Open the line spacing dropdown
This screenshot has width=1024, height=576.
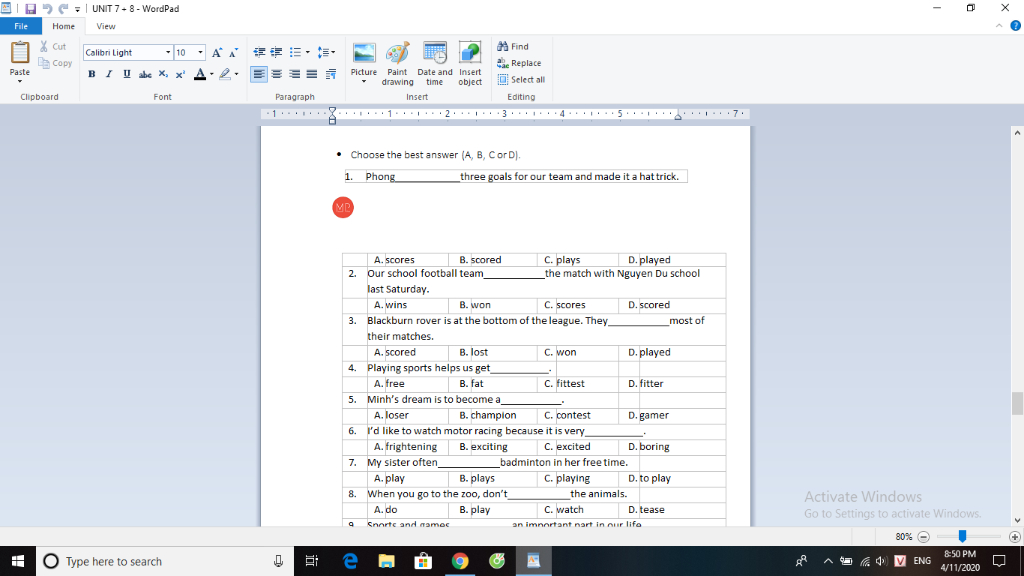(x=326, y=52)
